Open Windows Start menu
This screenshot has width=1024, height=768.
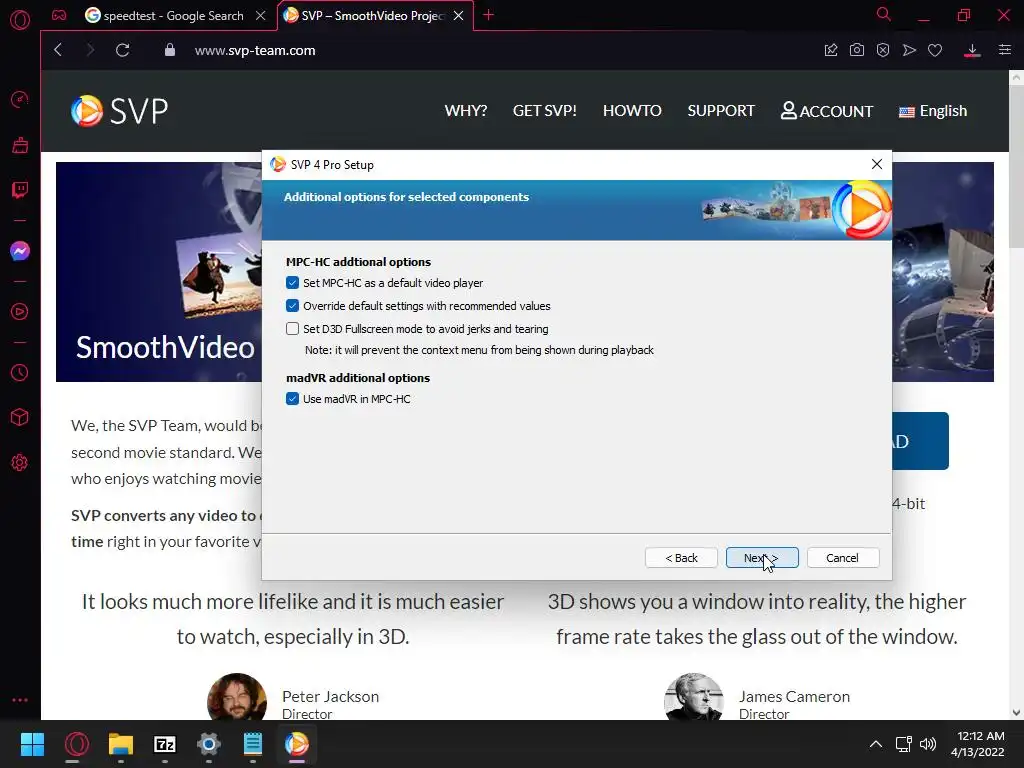pos(32,744)
